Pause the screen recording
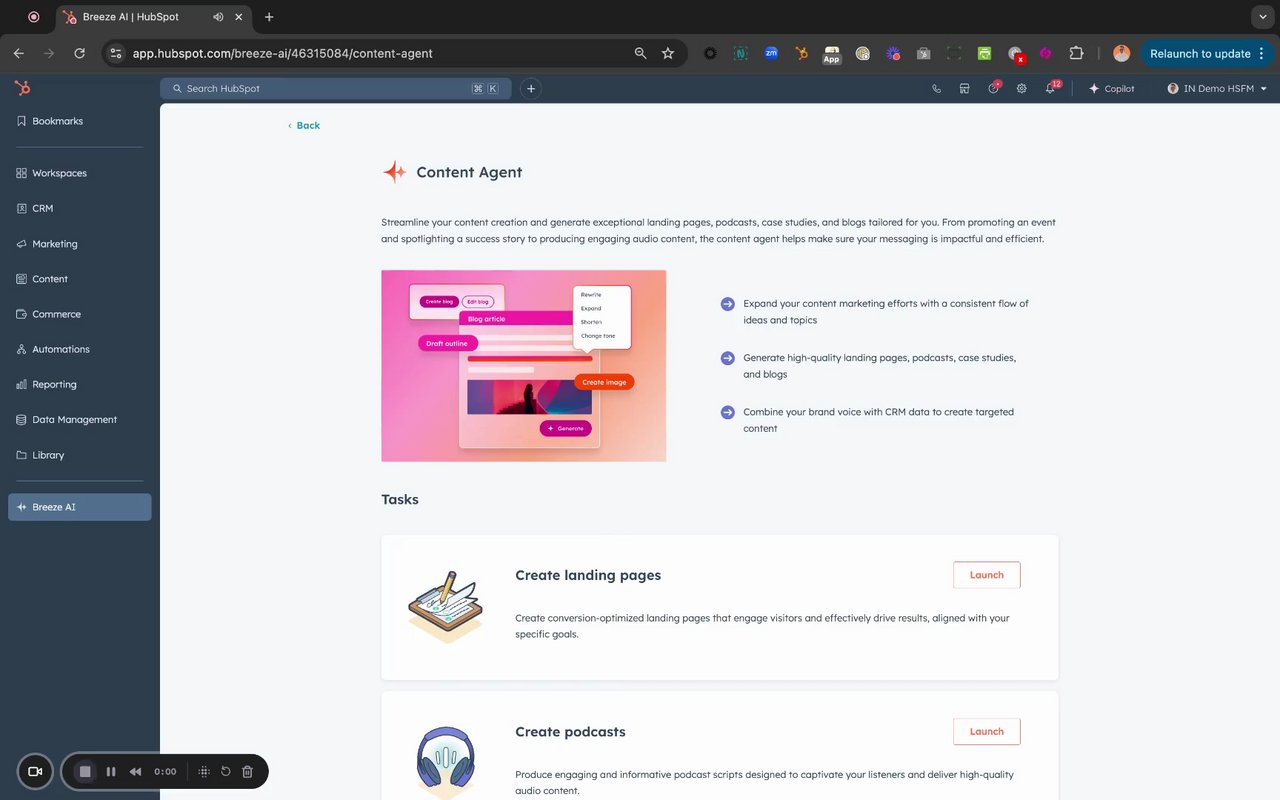Viewport: 1280px width, 800px height. click(111, 771)
